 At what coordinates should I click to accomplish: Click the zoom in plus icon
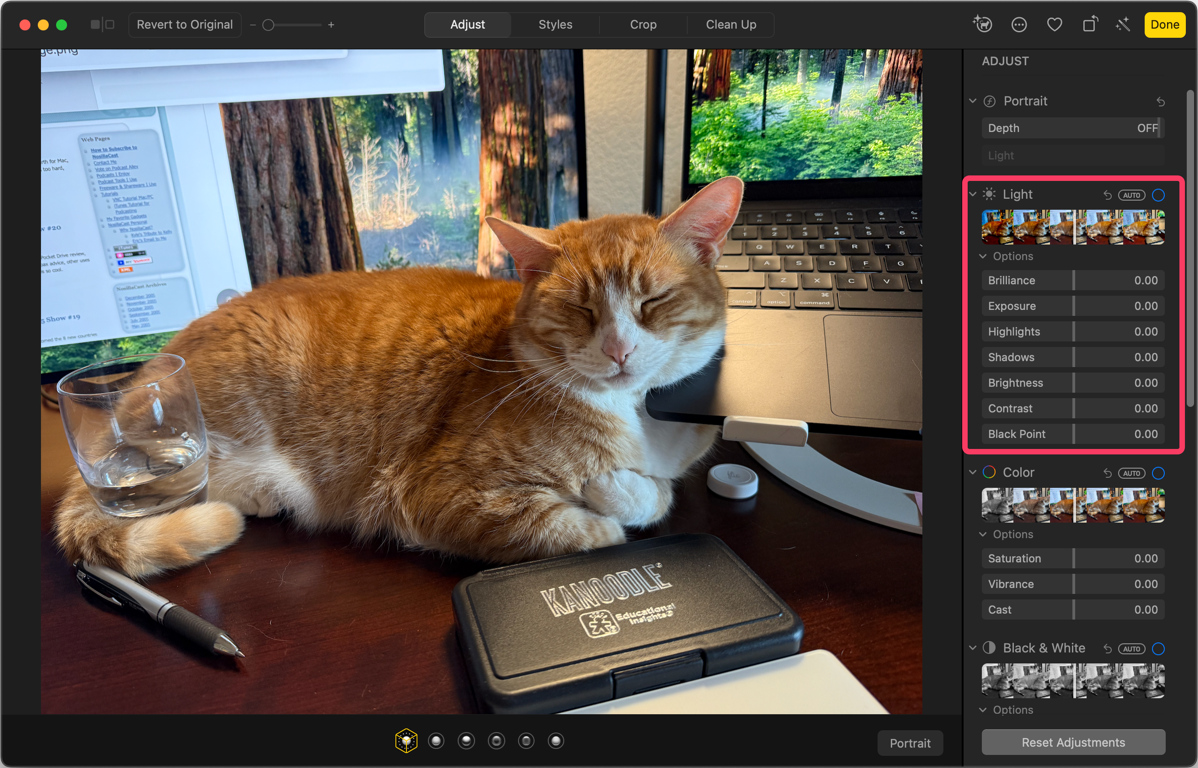click(331, 25)
